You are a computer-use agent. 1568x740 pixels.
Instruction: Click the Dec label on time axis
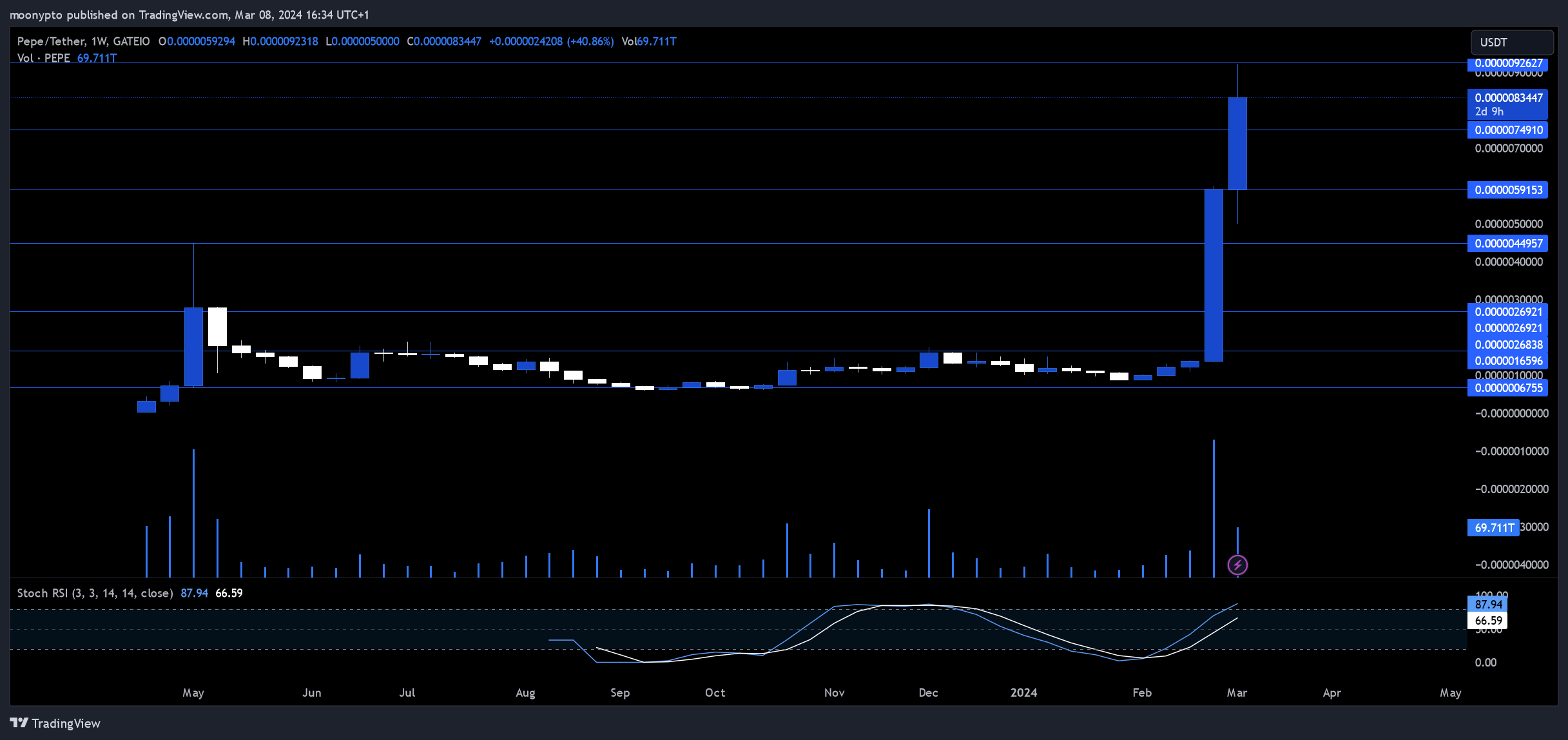928,693
